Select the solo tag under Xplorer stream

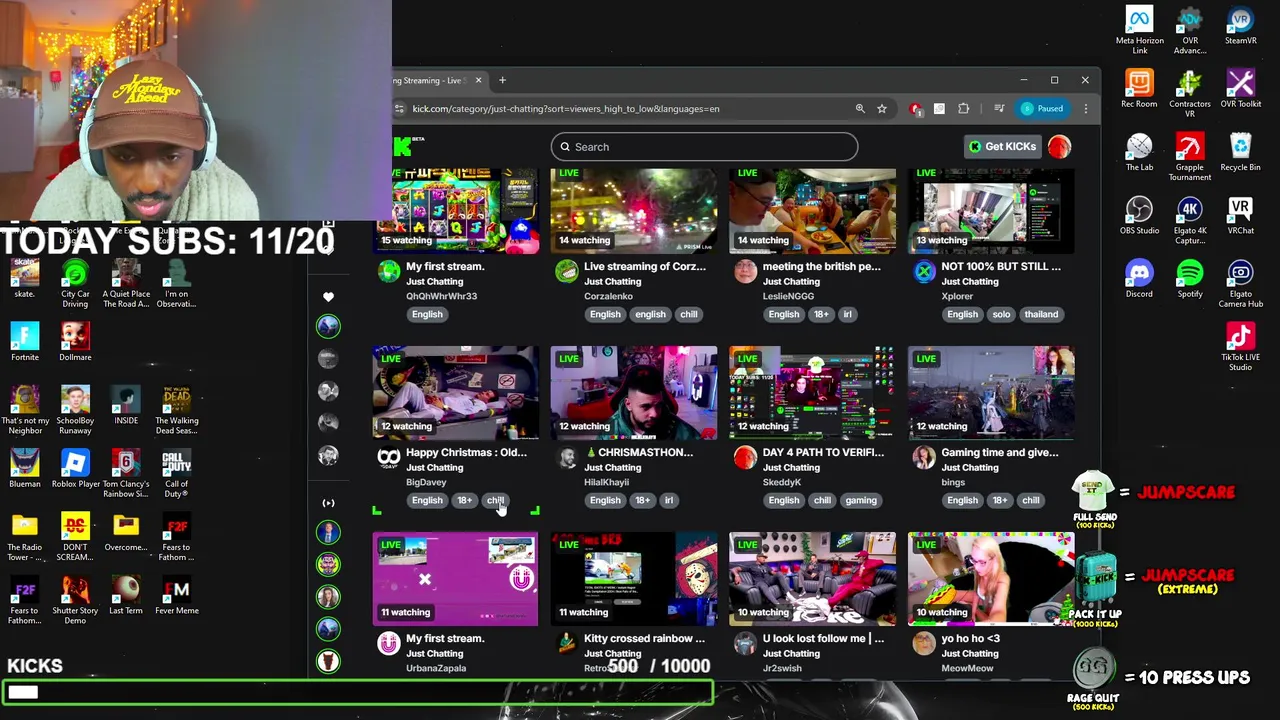pyautogui.click(x=1001, y=314)
